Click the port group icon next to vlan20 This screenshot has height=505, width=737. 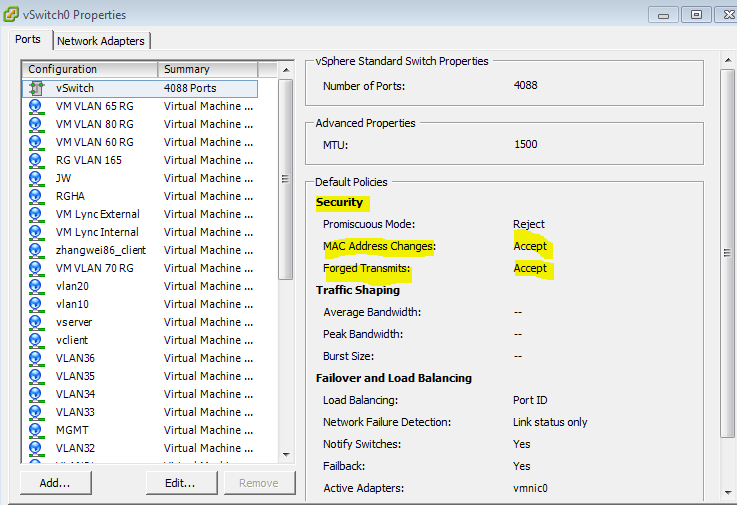point(36,286)
